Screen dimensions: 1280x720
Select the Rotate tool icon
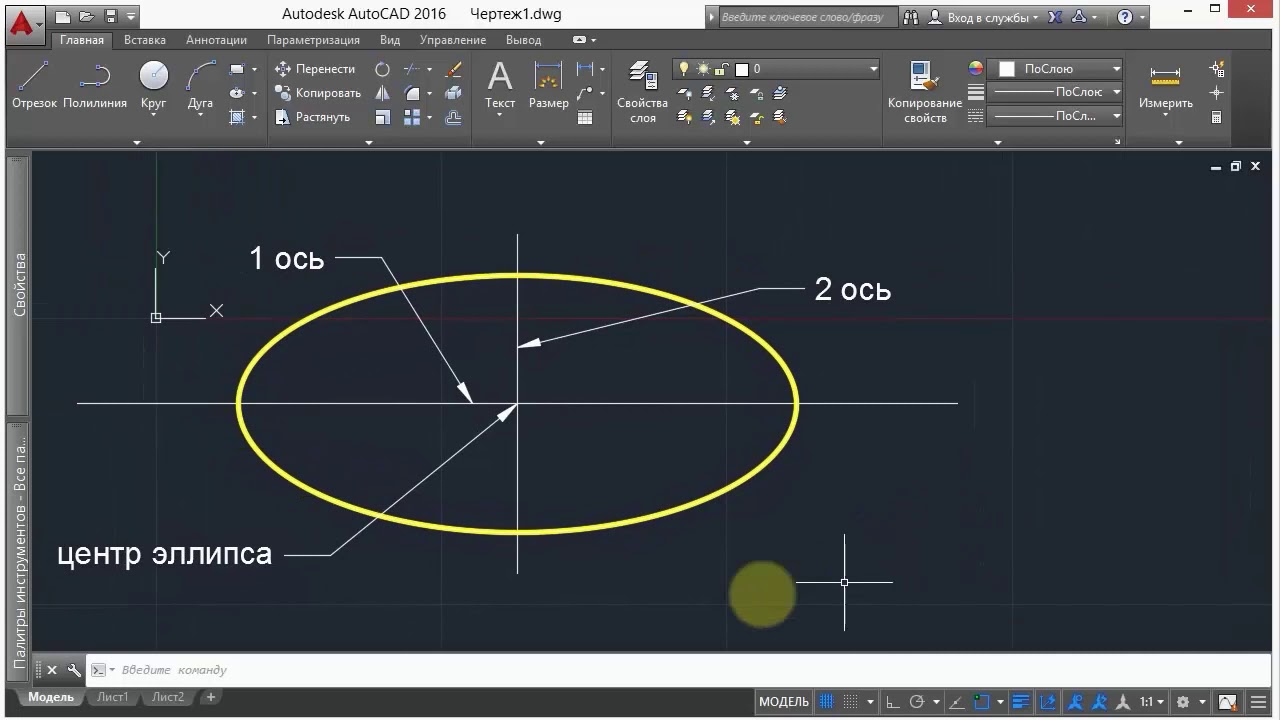click(382, 70)
